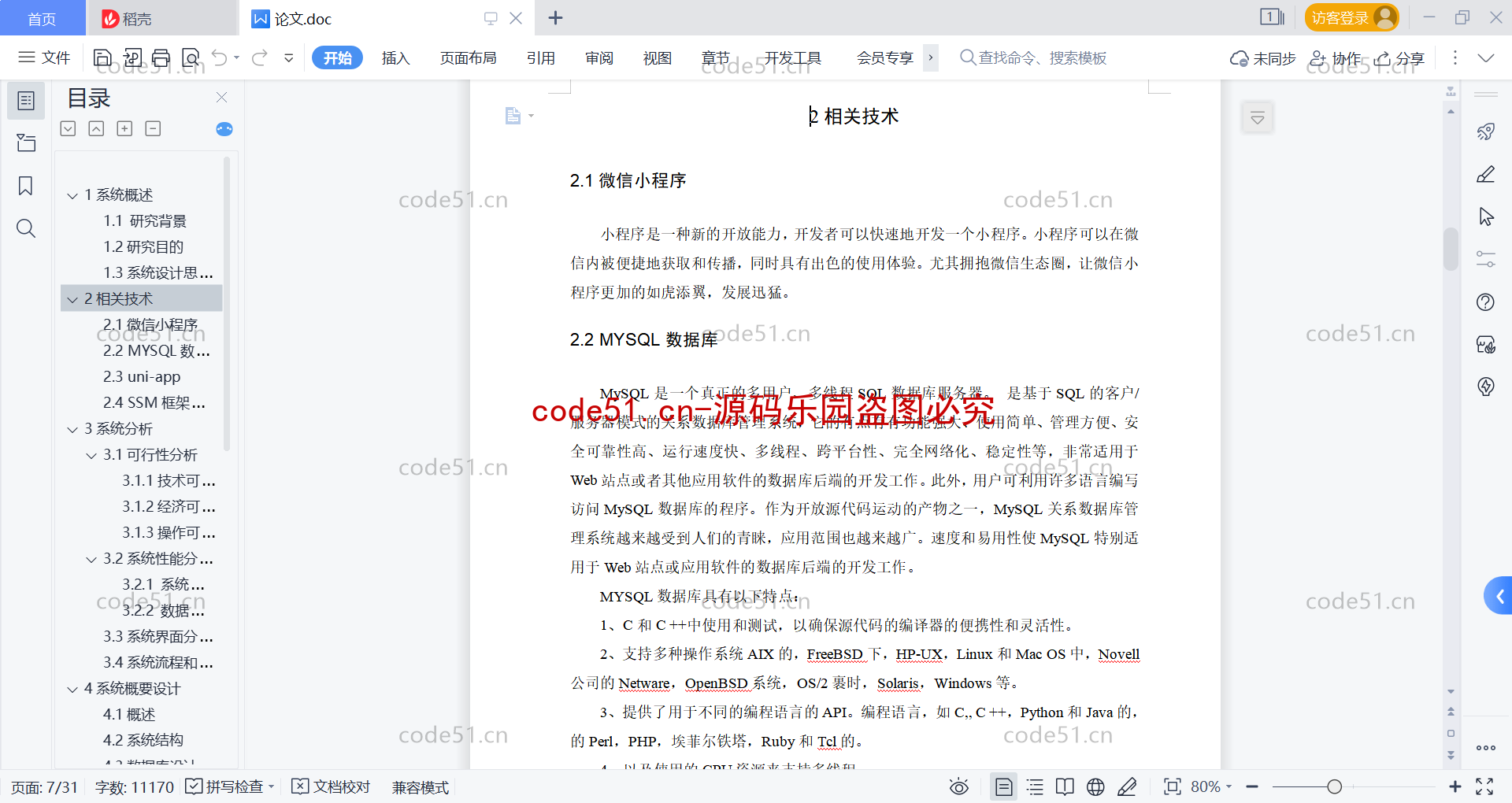Click the Print icon in quick toolbar
The width and height of the screenshot is (1512, 803).
(161, 57)
